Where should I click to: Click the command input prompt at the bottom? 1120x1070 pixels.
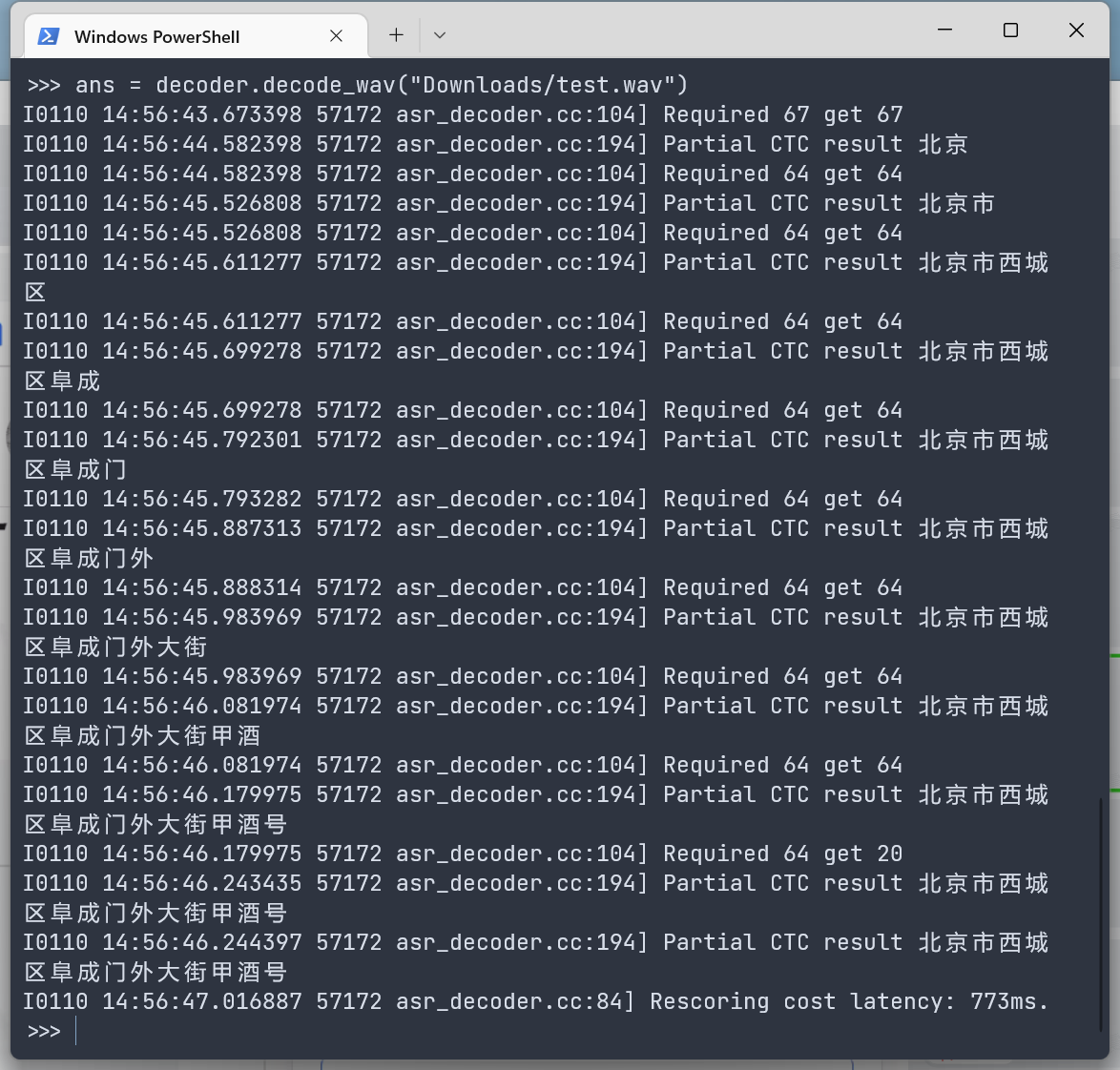coord(76,1031)
